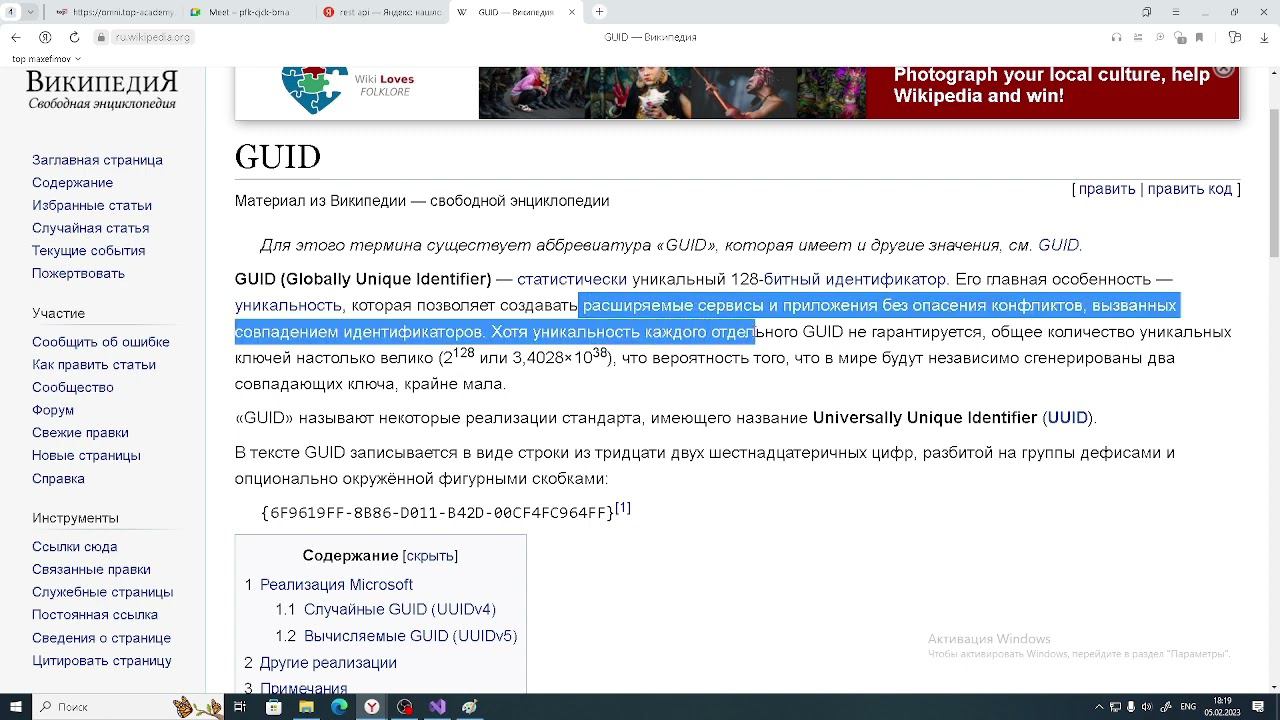The image size is (1280, 720).
Task: Open Текущие события
Action: 88,251
